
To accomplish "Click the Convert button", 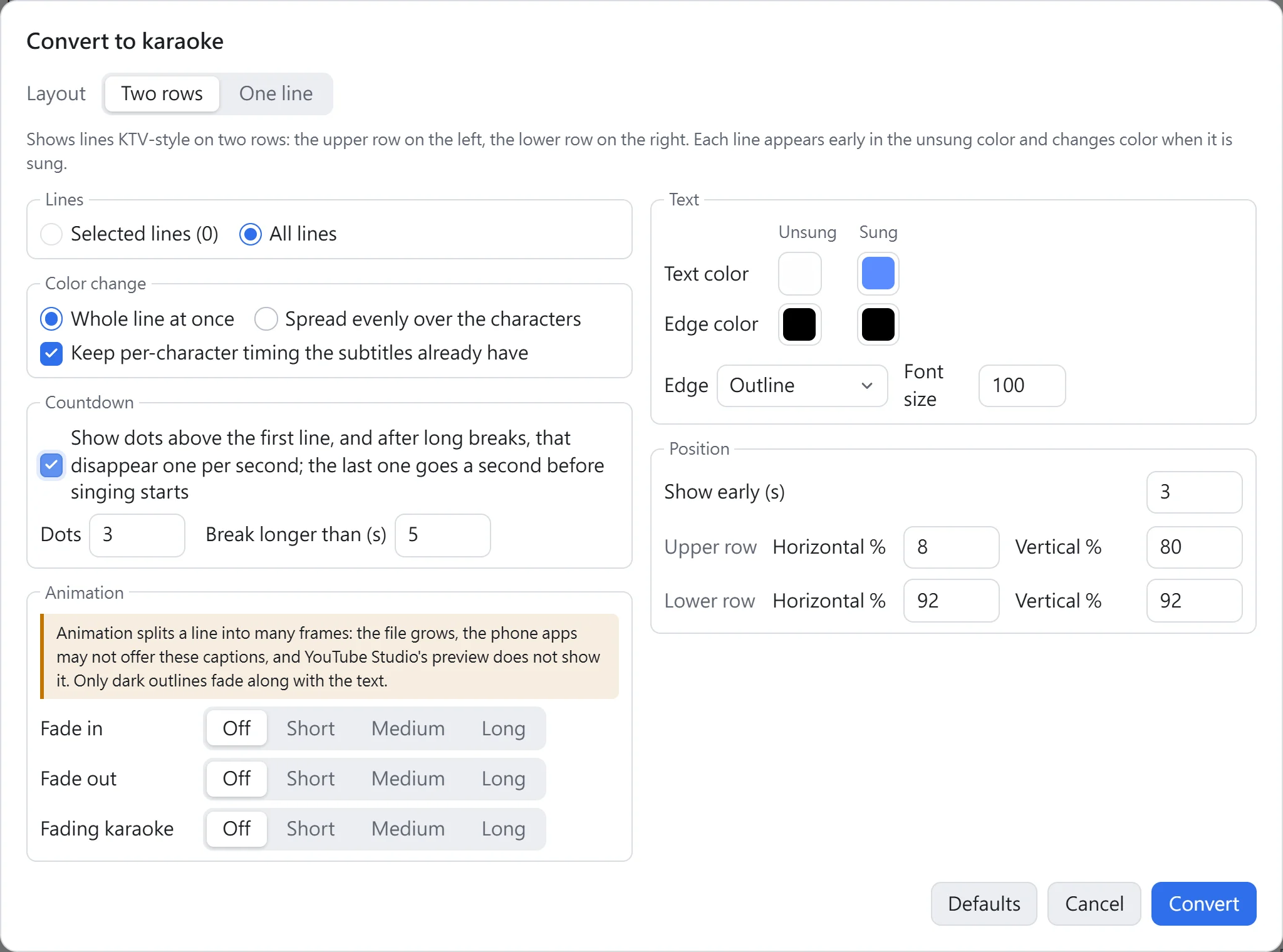I will coord(1203,904).
